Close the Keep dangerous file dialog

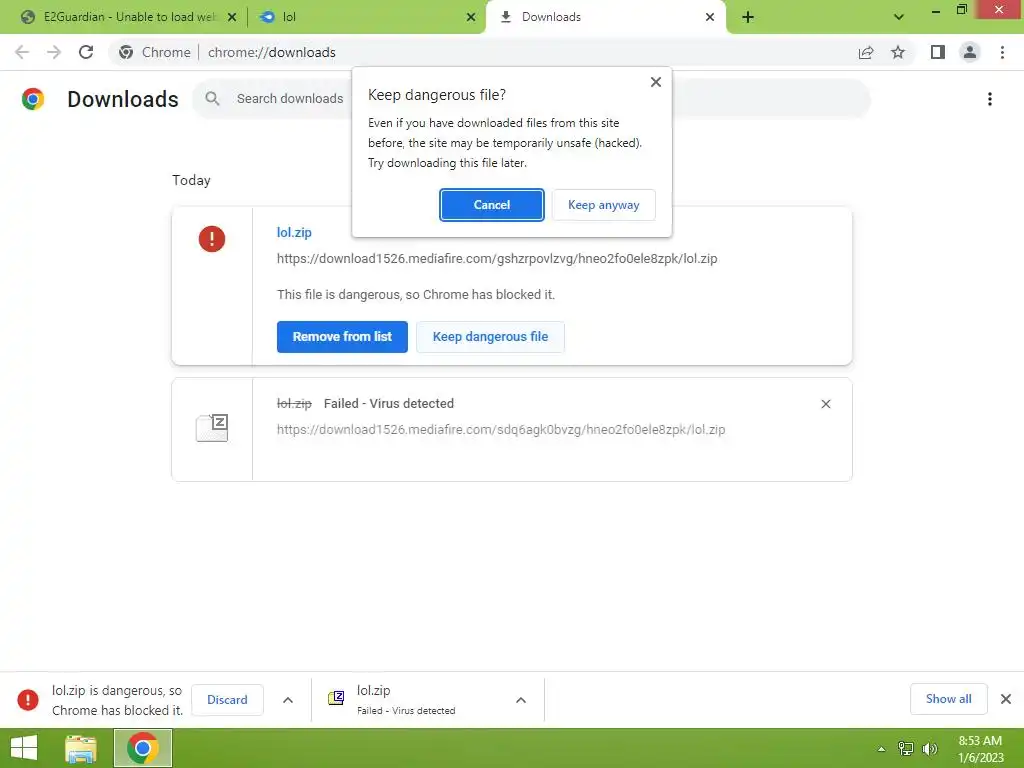point(656,82)
